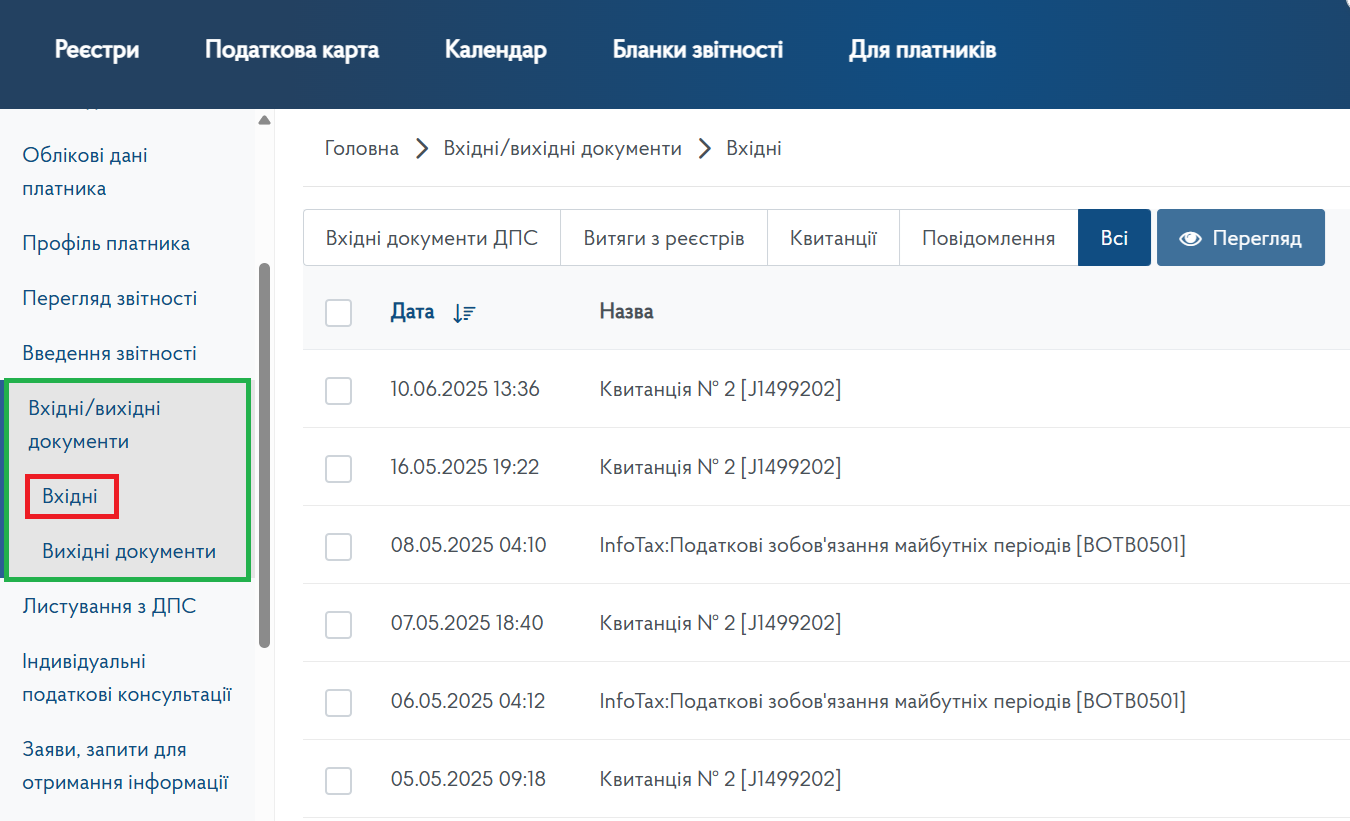1350x821 pixels.
Task: Click the sidebar scroll-up arrow
Action: click(x=264, y=121)
